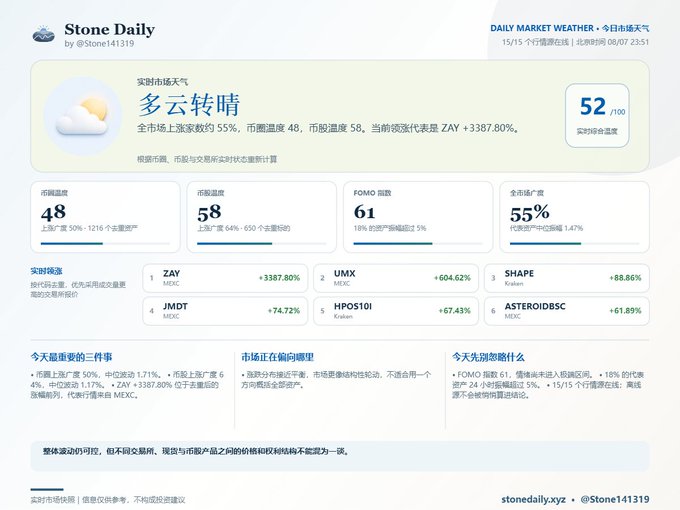The height and width of the screenshot is (510, 680).
Task: Click the partly cloudy weather icon
Action: (x=83, y=116)
